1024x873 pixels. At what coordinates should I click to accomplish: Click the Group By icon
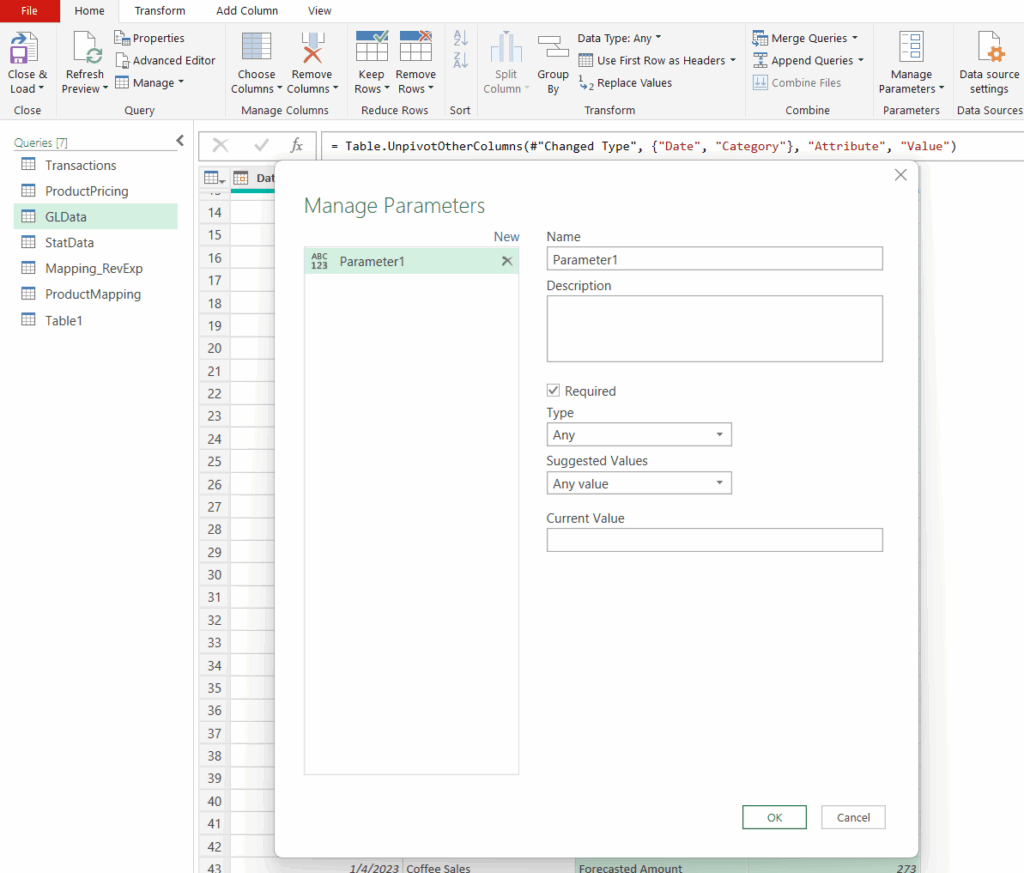552,48
